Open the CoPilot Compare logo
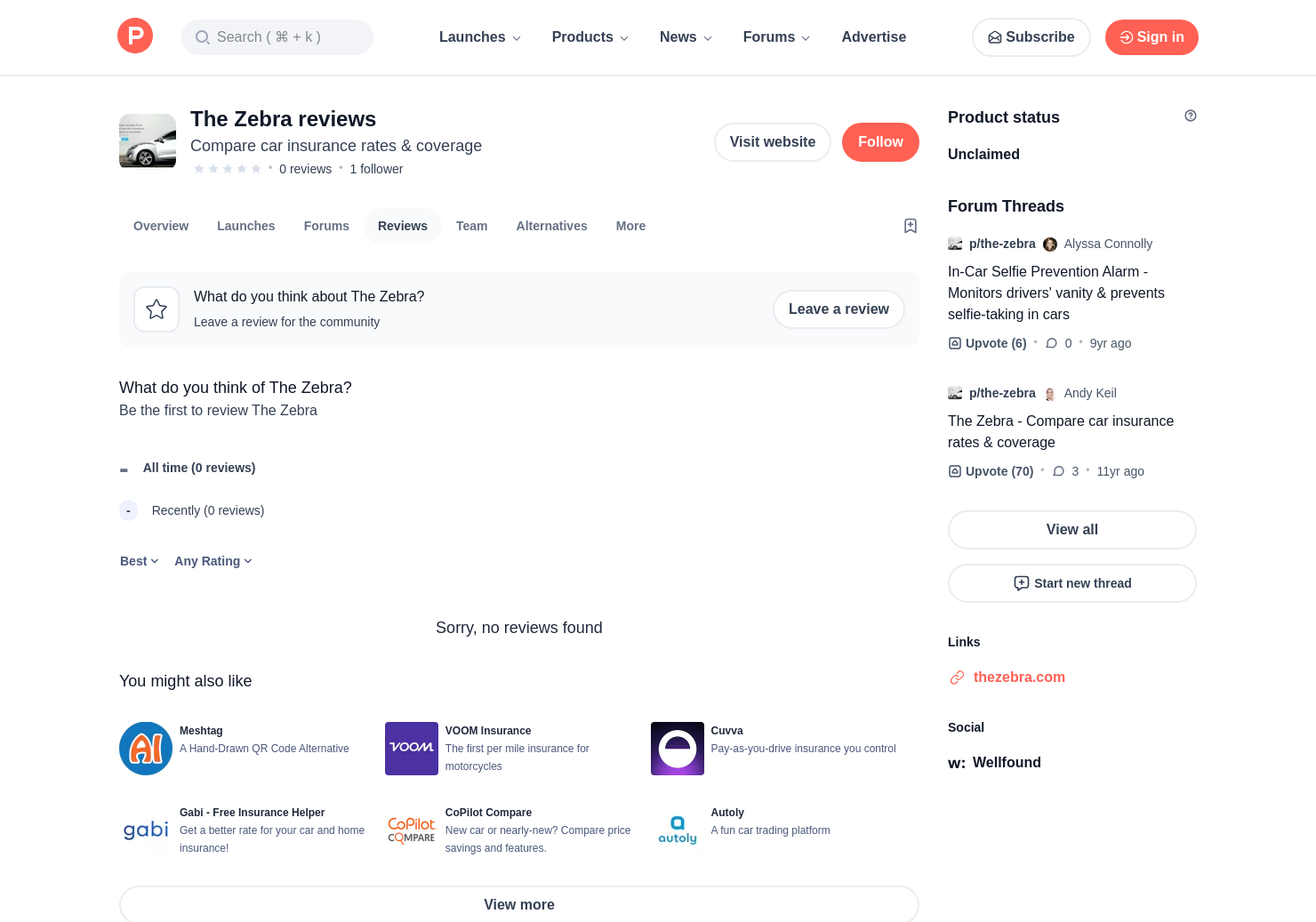The width and height of the screenshot is (1316, 922). (412, 830)
